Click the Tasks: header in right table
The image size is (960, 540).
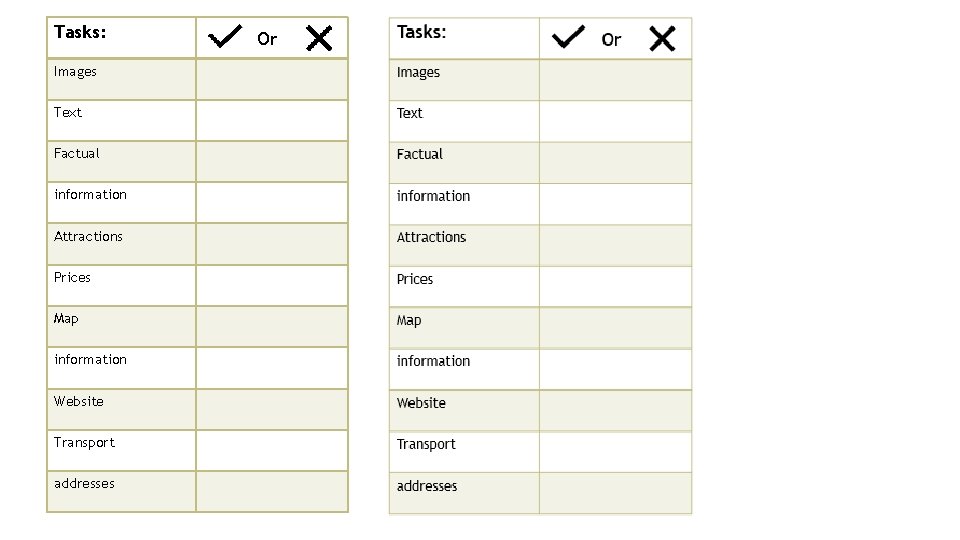(421, 32)
